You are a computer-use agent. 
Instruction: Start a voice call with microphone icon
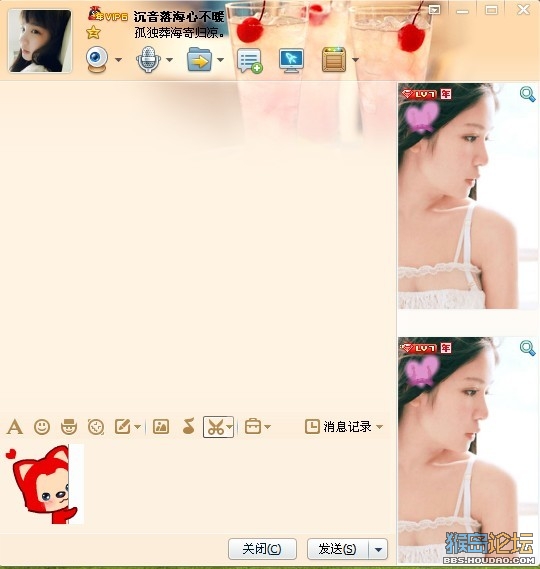(x=148, y=59)
